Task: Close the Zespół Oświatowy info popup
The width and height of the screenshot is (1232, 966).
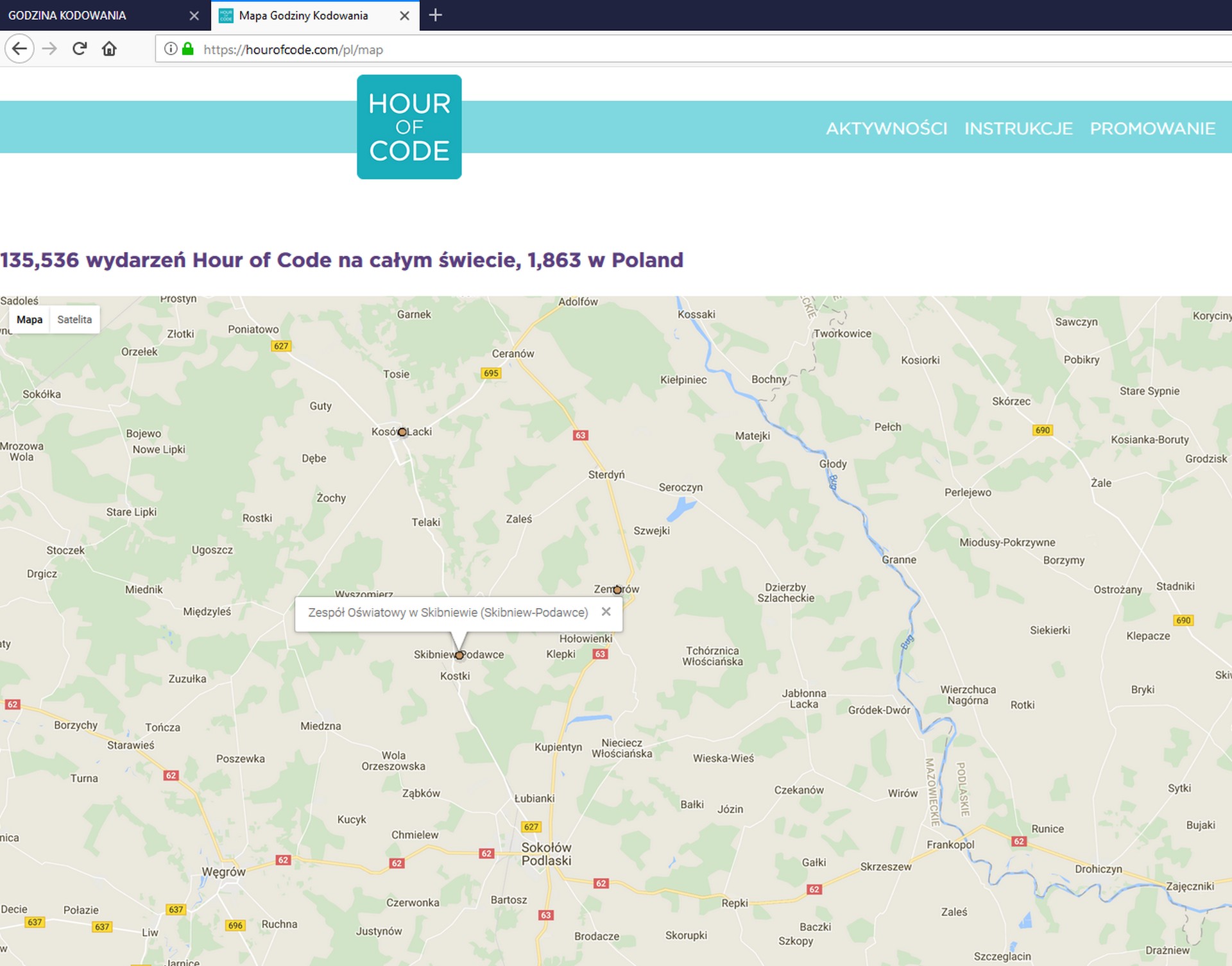Action: (x=606, y=611)
